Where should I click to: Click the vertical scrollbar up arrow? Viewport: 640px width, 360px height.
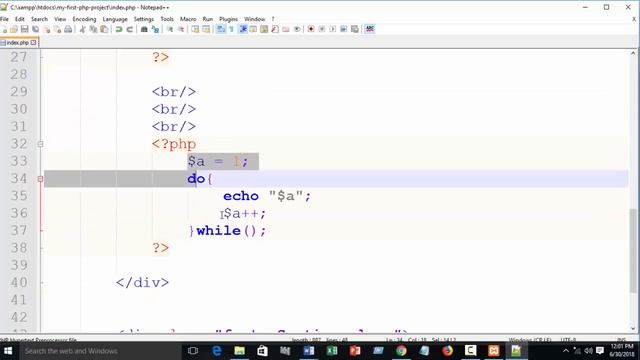[633, 54]
